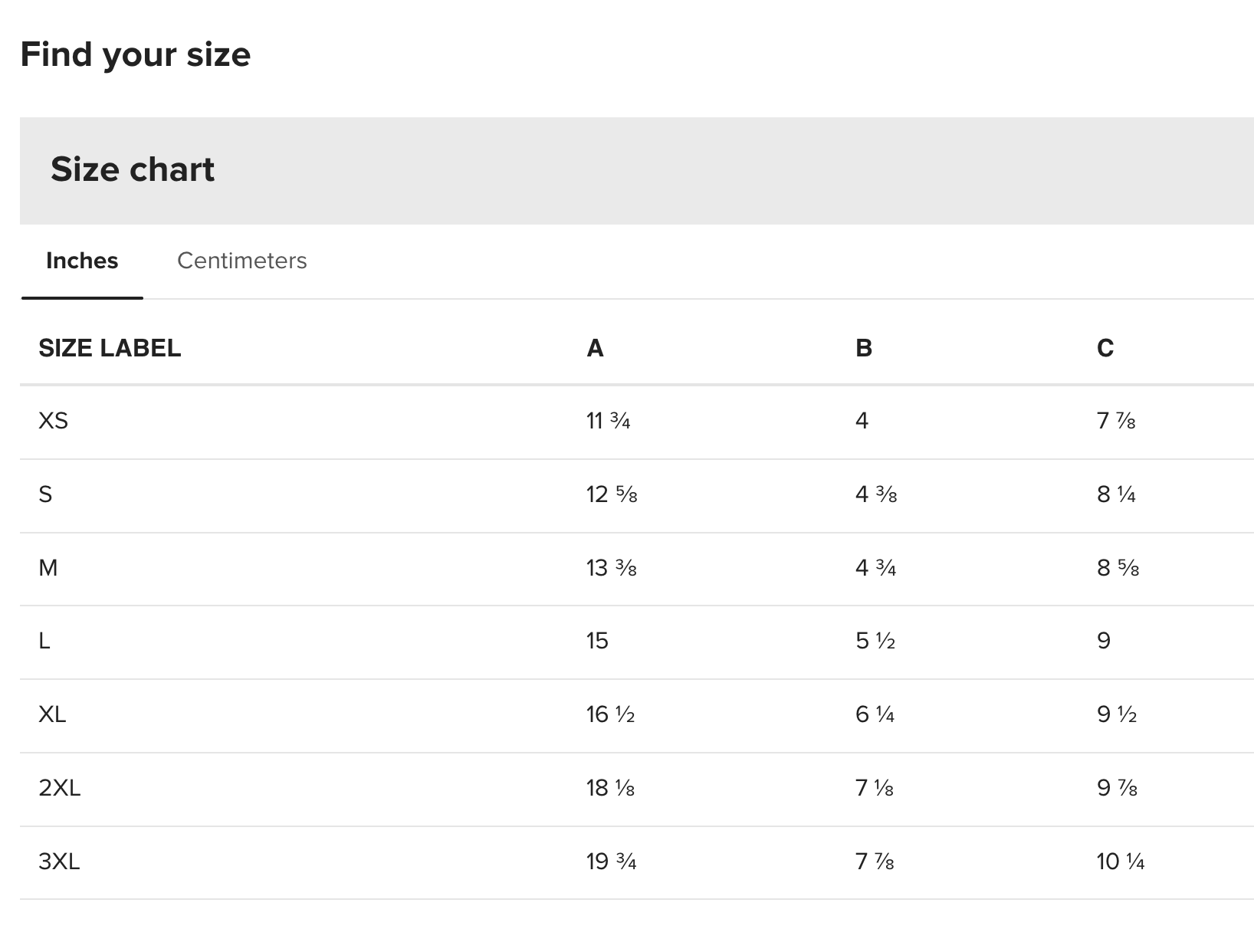
Task: Click the Find your size heading
Action: point(136,54)
